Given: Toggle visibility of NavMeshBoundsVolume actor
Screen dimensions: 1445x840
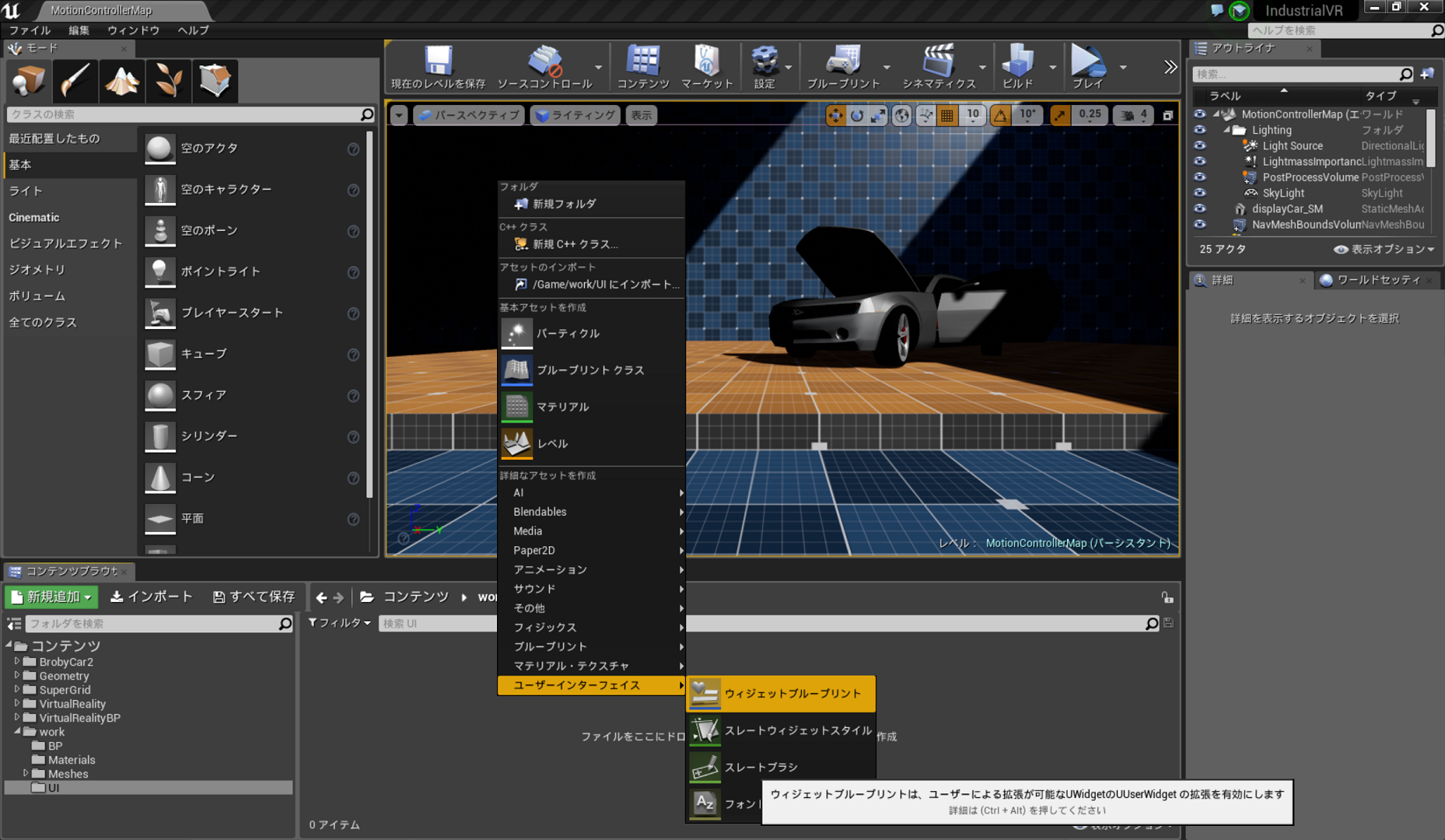Looking at the screenshot, I should [1200, 225].
